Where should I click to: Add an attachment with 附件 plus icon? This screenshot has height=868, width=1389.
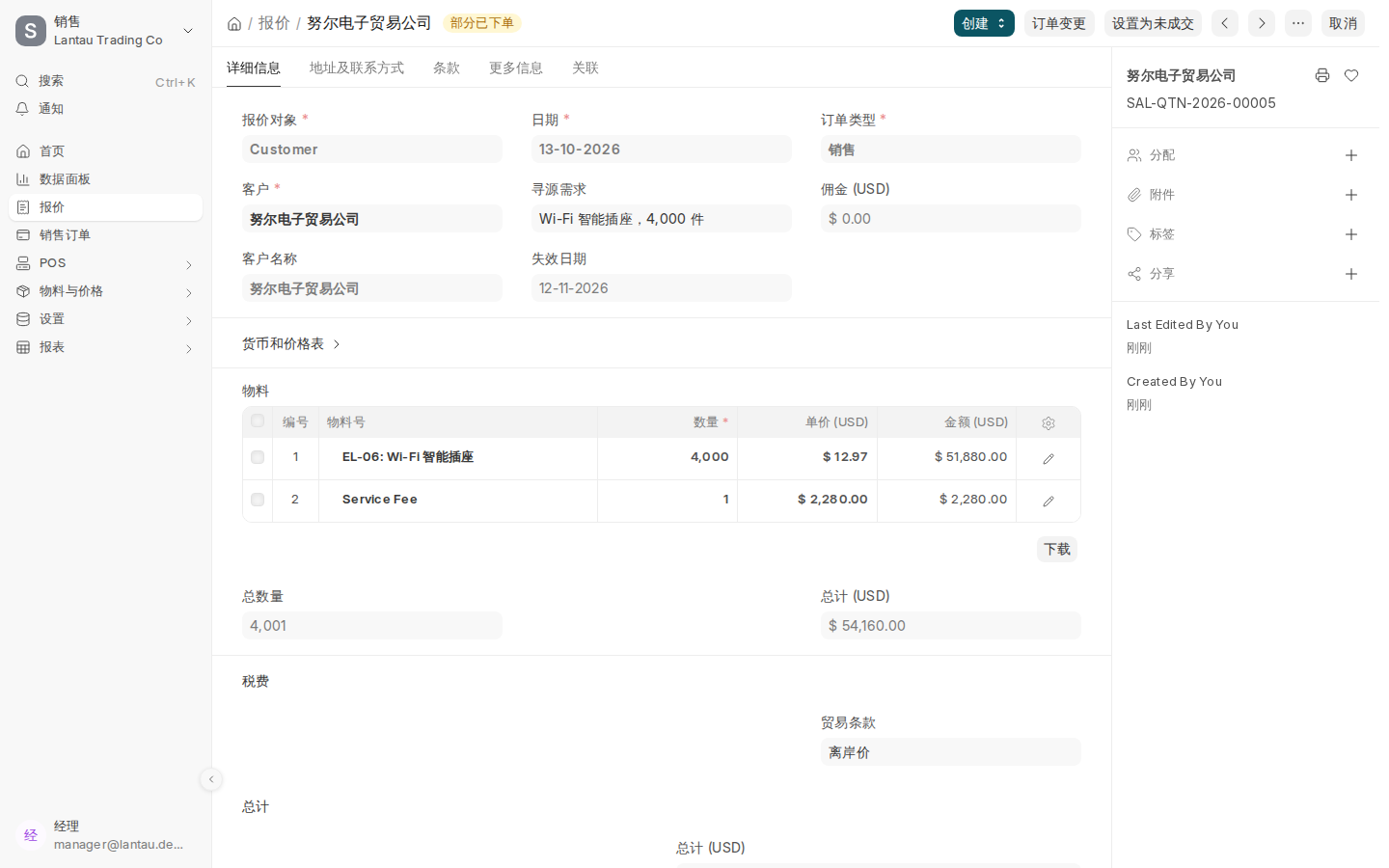[1351, 195]
